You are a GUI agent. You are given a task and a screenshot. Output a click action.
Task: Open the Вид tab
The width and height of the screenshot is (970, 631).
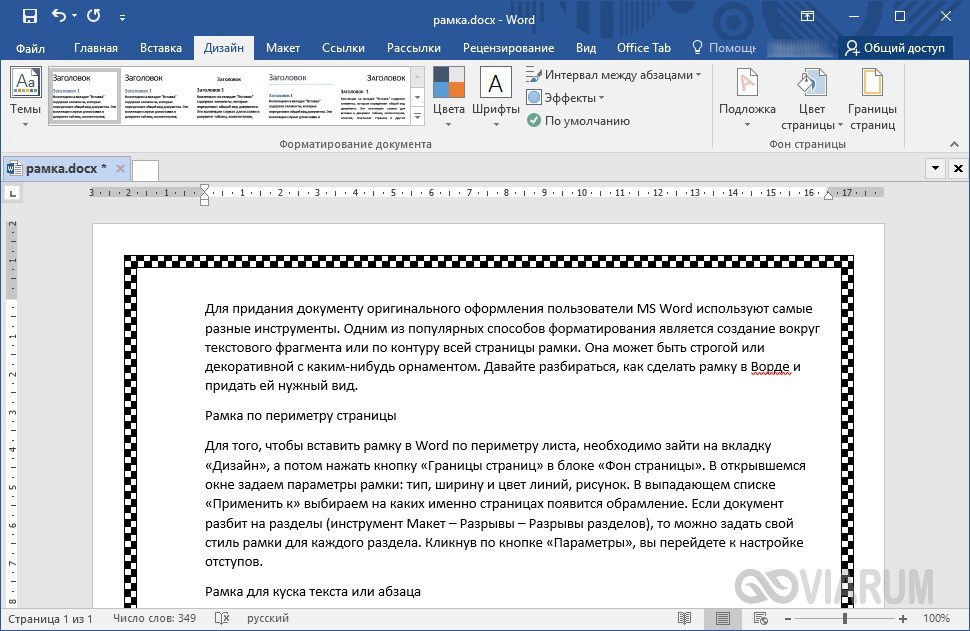point(586,48)
